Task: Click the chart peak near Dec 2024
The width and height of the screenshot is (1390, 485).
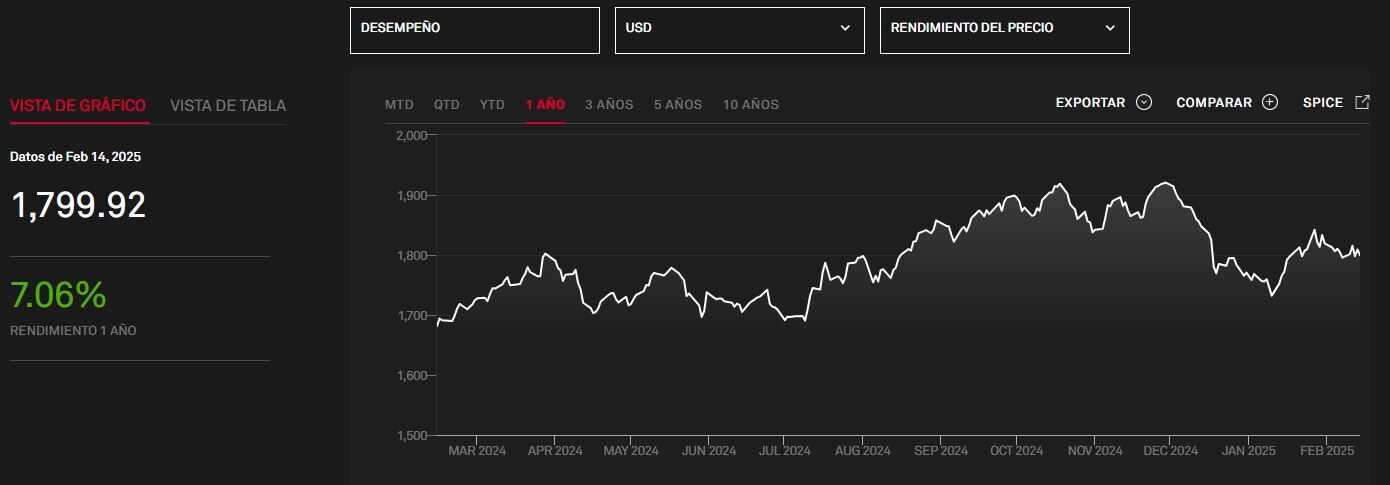Action: tap(1164, 183)
